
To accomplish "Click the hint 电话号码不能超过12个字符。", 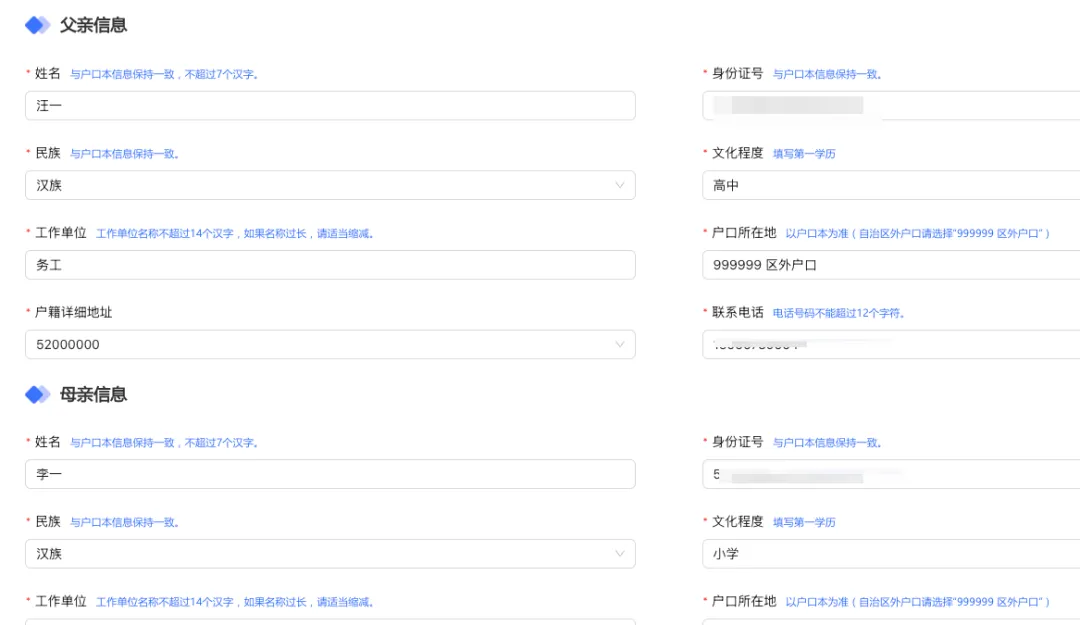I will [x=838, y=313].
